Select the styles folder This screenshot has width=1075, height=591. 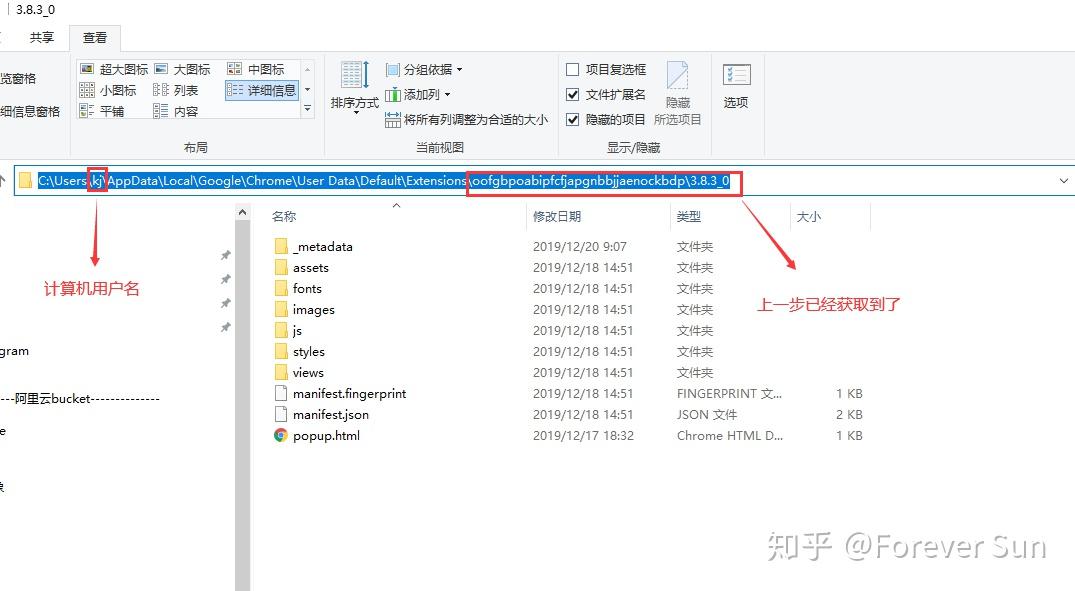(x=300, y=352)
